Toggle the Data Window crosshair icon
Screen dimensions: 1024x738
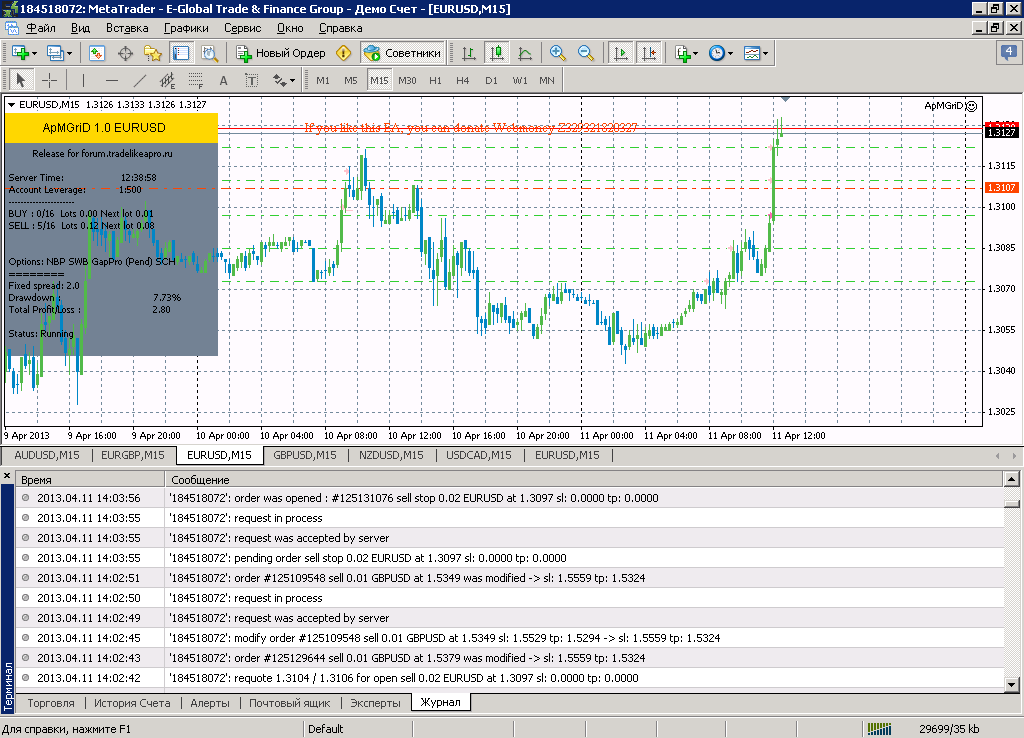(x=125, y=53)
